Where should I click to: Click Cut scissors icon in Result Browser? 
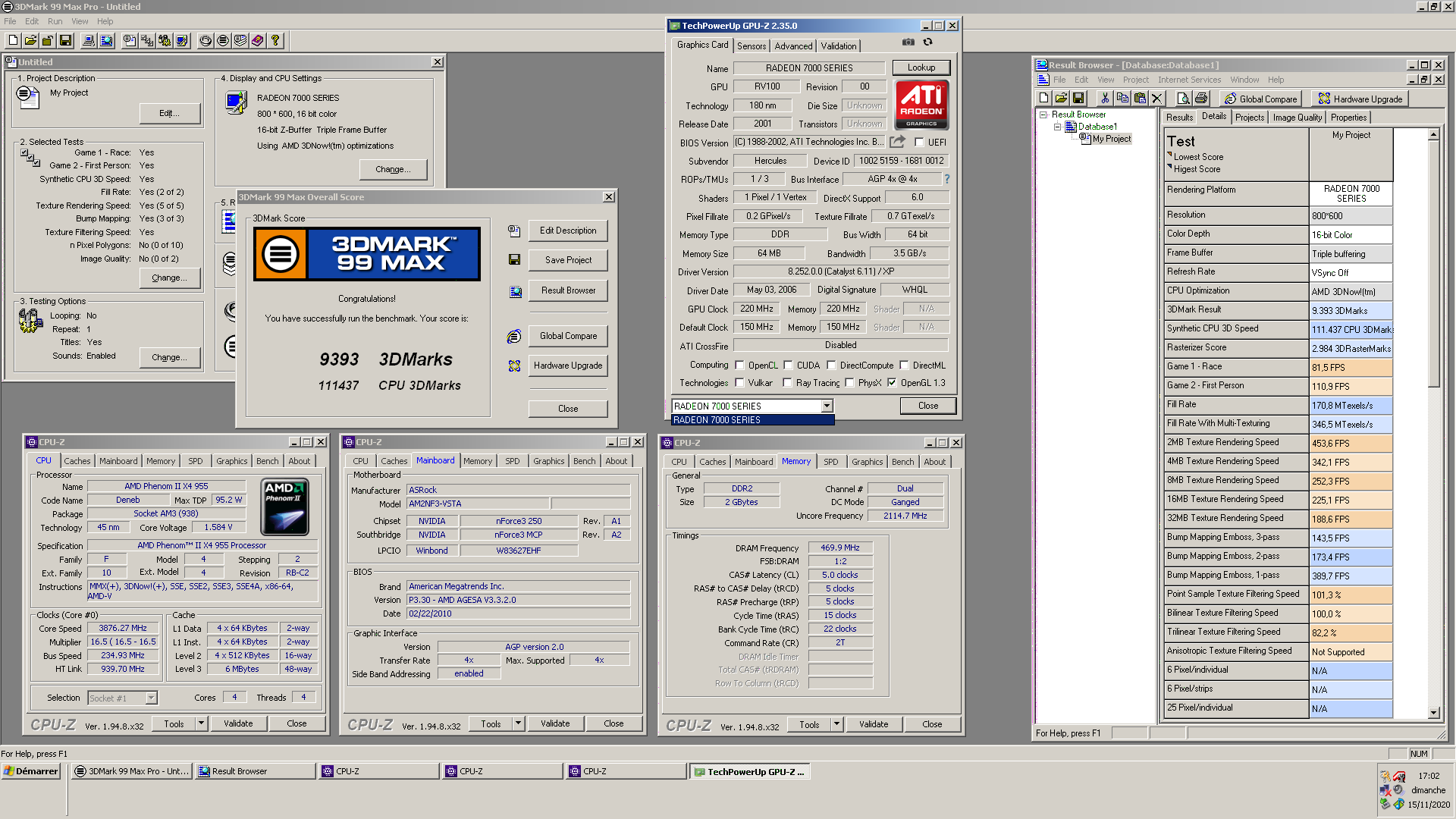coord(1105,99)
